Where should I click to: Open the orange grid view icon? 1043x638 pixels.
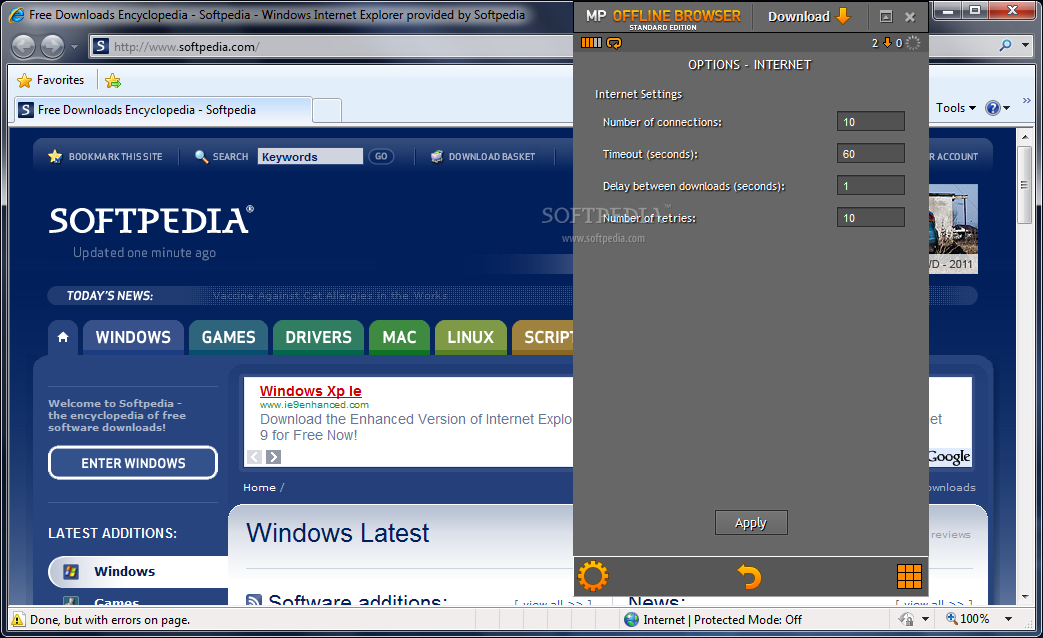coord(909,576)
